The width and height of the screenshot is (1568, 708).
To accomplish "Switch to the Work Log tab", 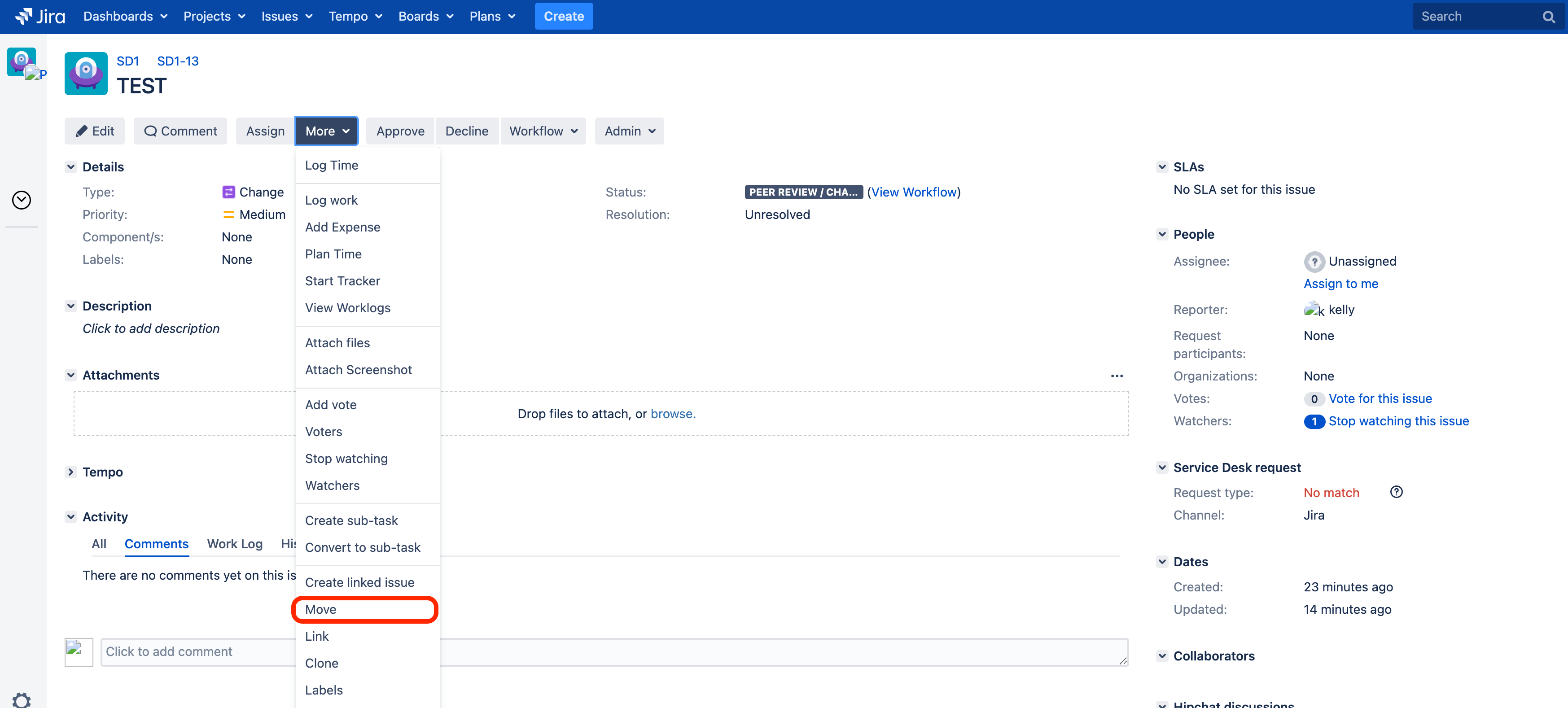I will 234,544.
